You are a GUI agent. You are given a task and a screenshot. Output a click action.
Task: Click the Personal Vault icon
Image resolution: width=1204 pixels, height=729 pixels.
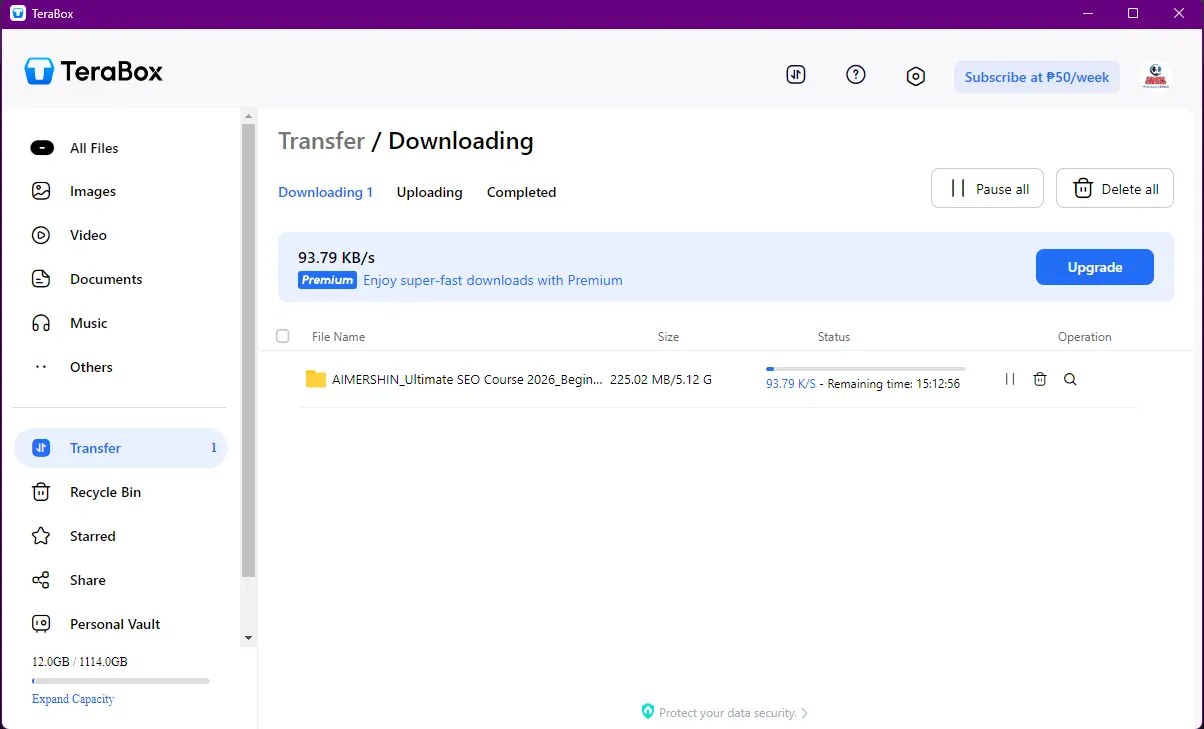pyautogui.click(x=41, y=624)
